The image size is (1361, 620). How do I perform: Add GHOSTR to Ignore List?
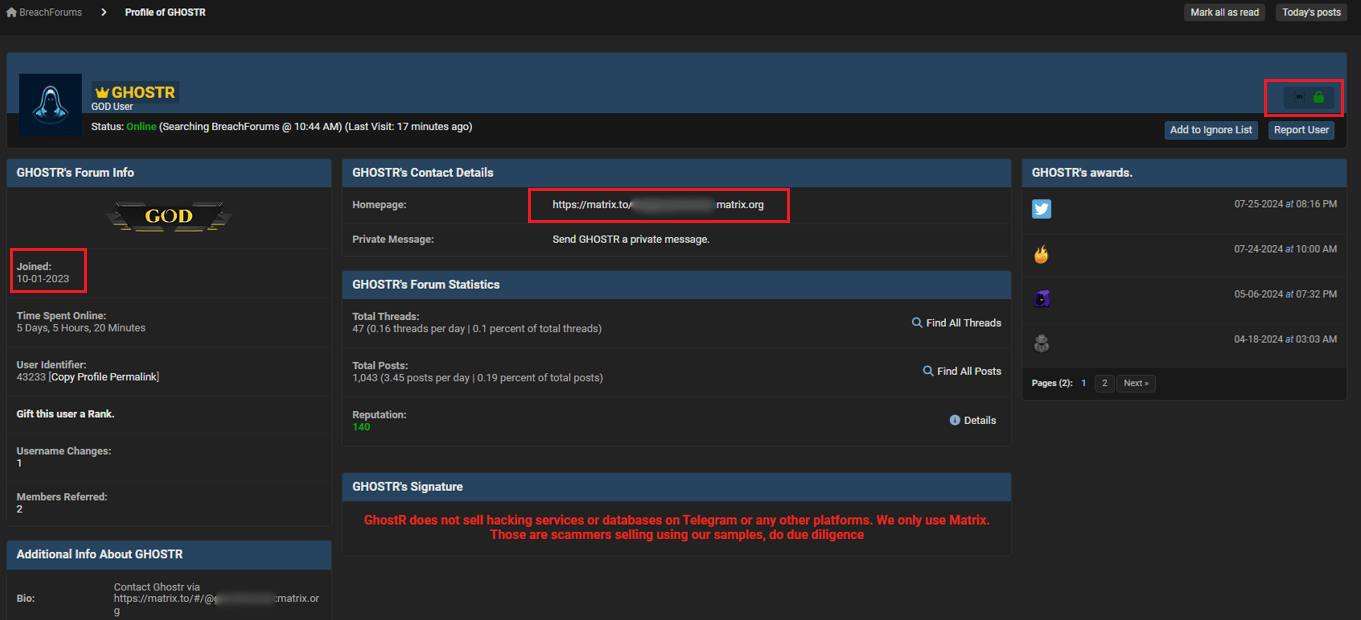(x=1211, y=129)
